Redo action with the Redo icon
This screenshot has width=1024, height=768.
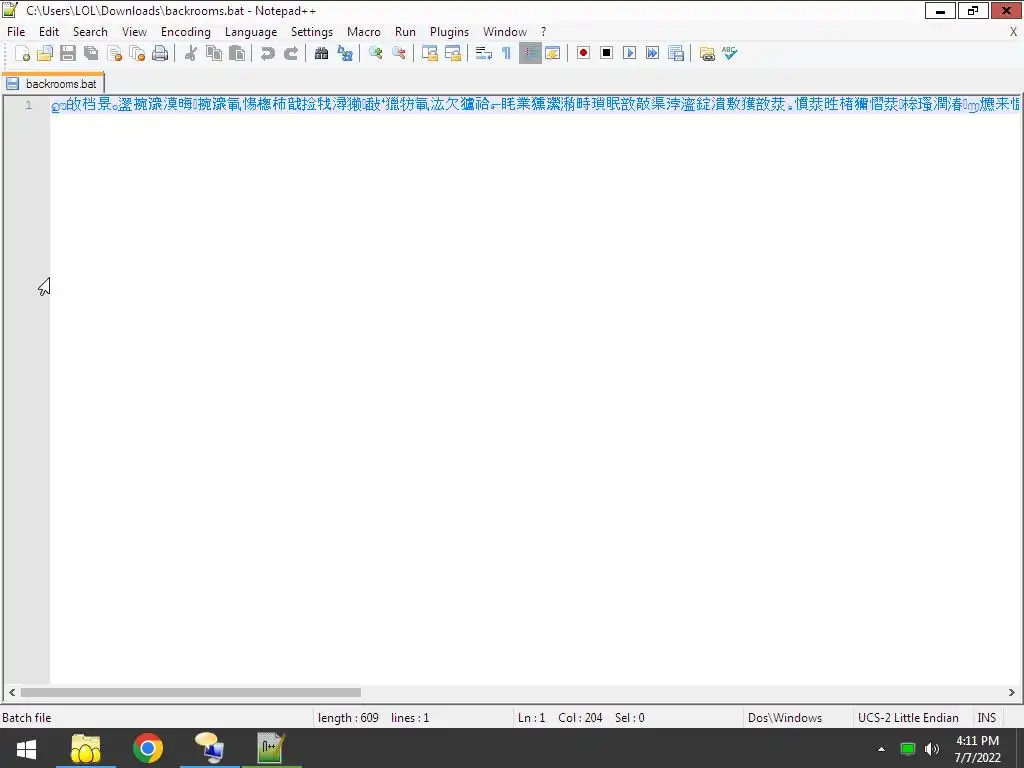(x=291, y=54)
